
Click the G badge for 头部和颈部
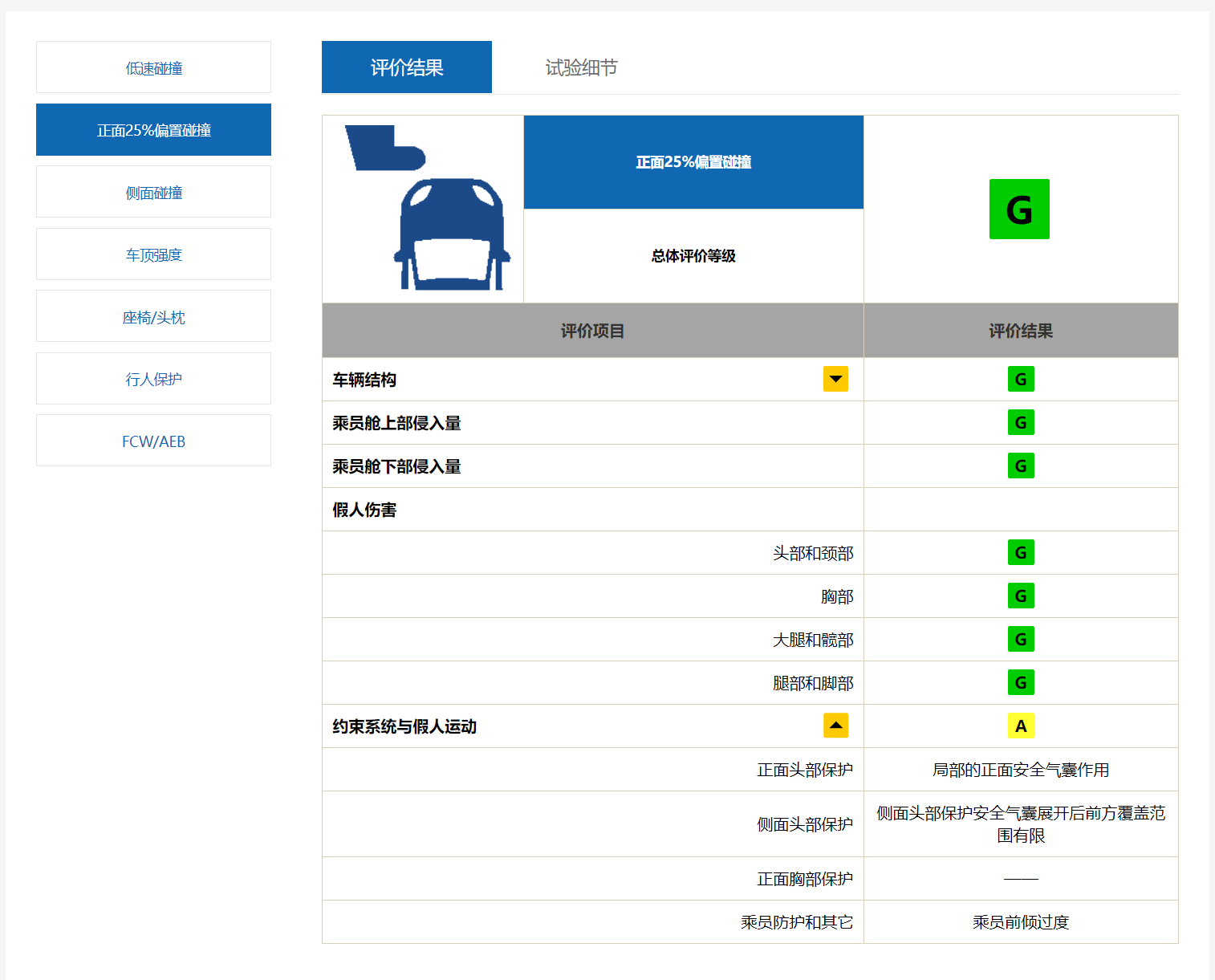point(1021,552)
